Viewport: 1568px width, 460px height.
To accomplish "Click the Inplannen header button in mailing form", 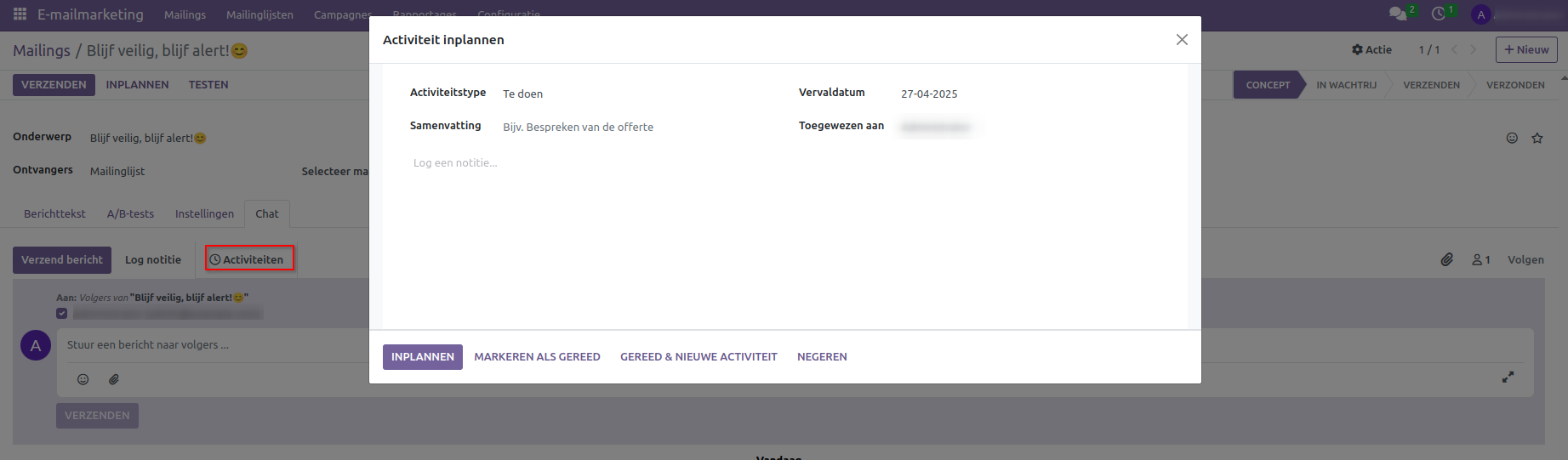I will click(137, 85).
